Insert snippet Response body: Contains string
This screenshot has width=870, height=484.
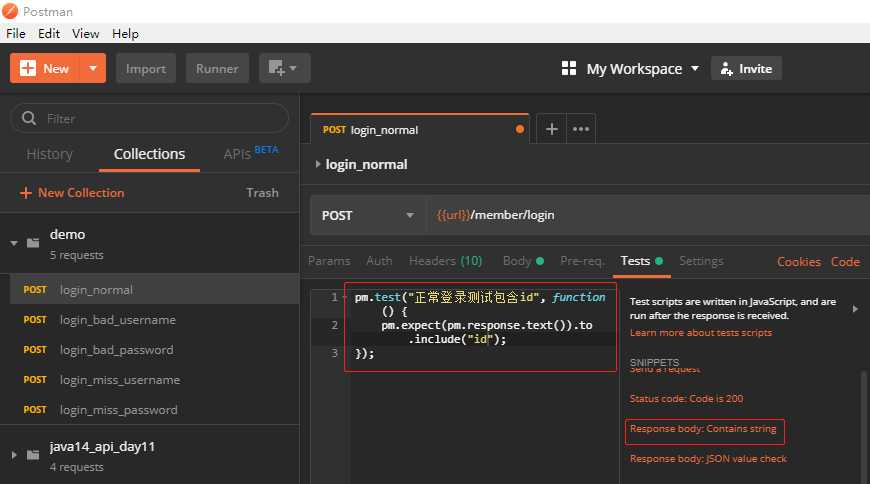(x=703, y=428)
